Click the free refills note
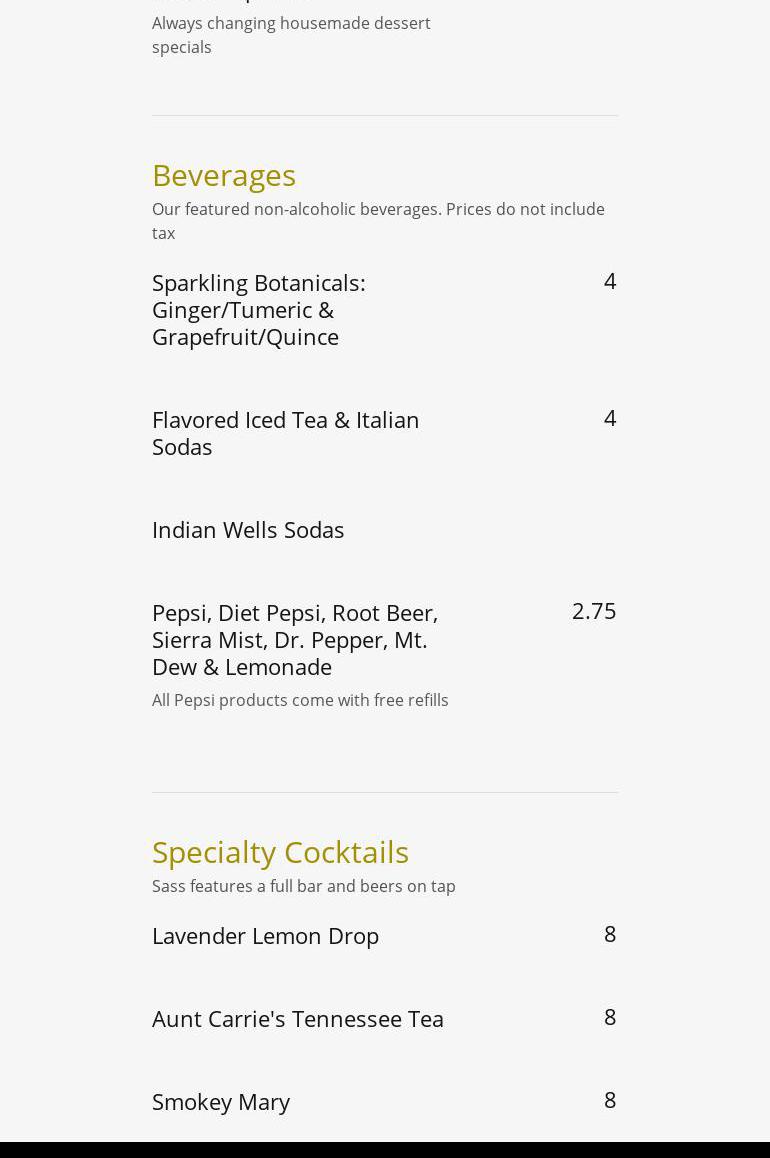Viewport: 770px width, 1158px height. (x=300, y=700)
